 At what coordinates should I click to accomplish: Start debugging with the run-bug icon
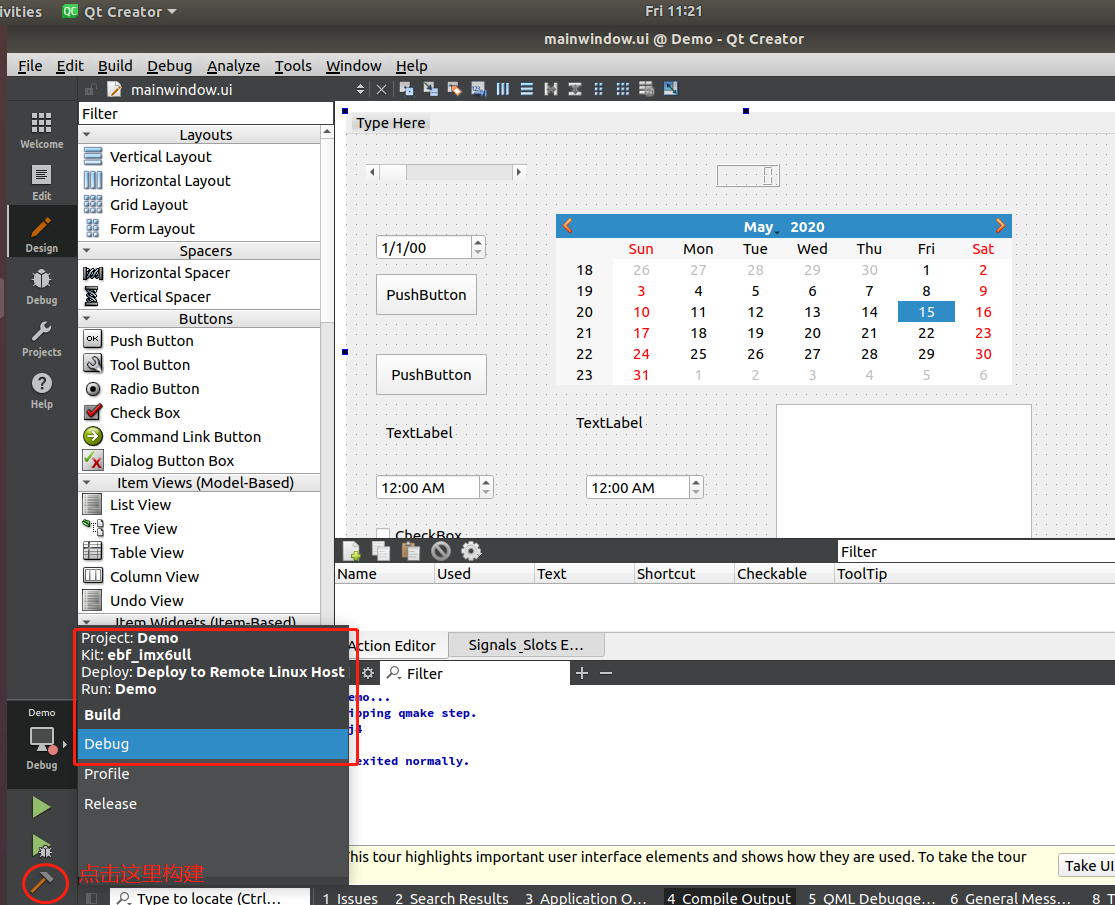(x=41, y=845)
